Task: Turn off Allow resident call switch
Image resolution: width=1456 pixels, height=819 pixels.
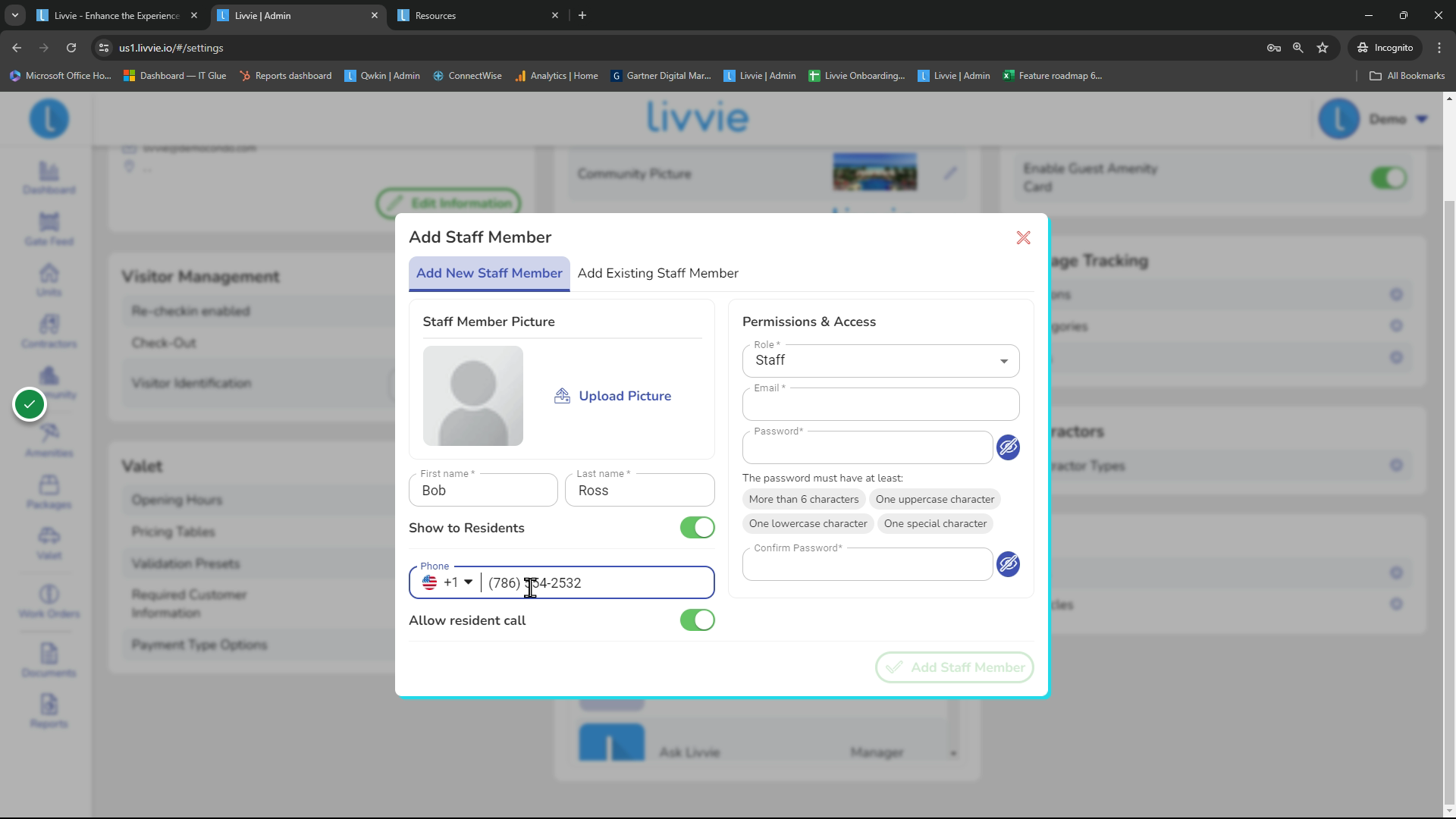Action: (x=697, y=620)
